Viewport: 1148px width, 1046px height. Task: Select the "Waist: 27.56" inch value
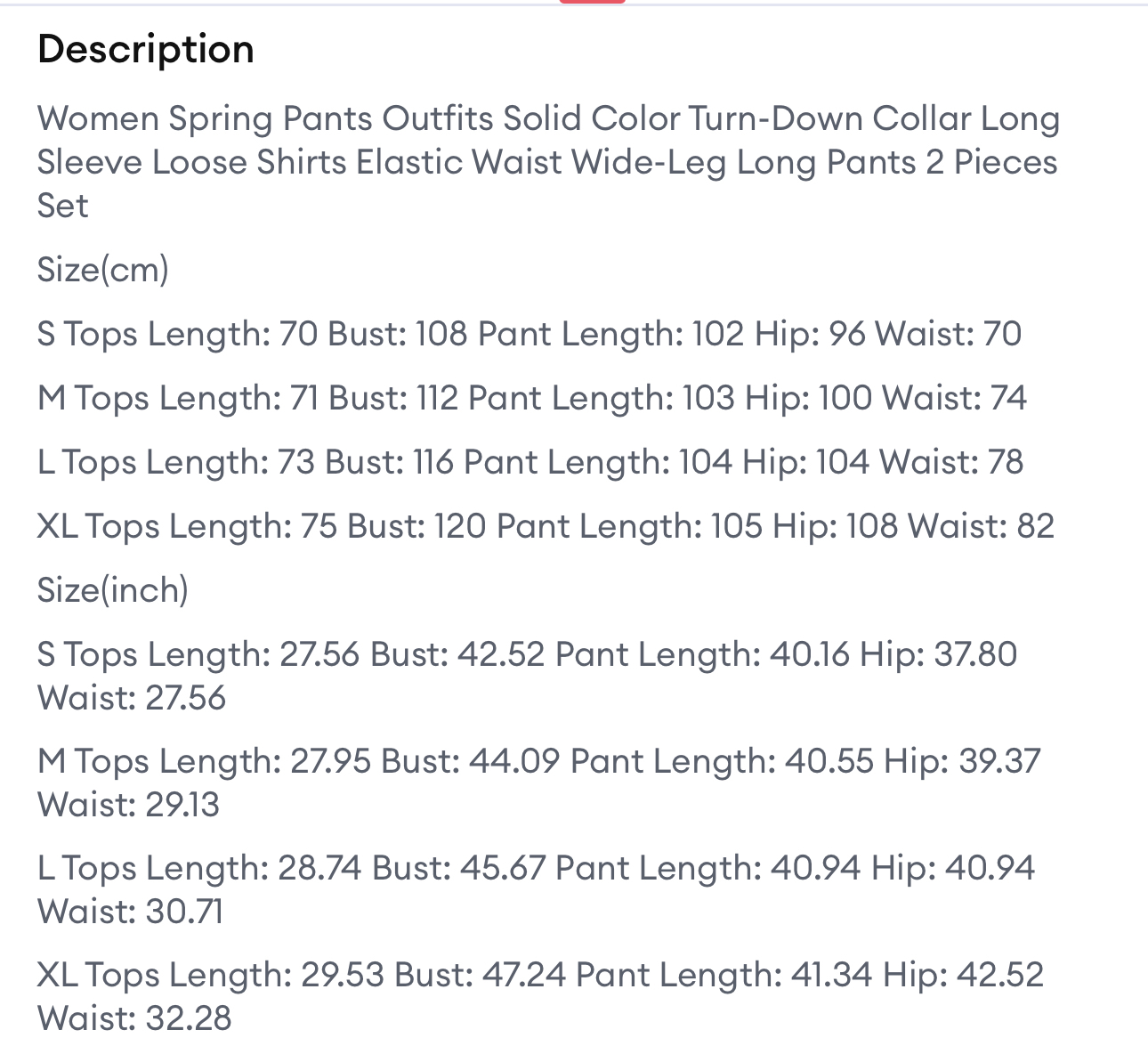pyautogui.click(x=132, y=697)
